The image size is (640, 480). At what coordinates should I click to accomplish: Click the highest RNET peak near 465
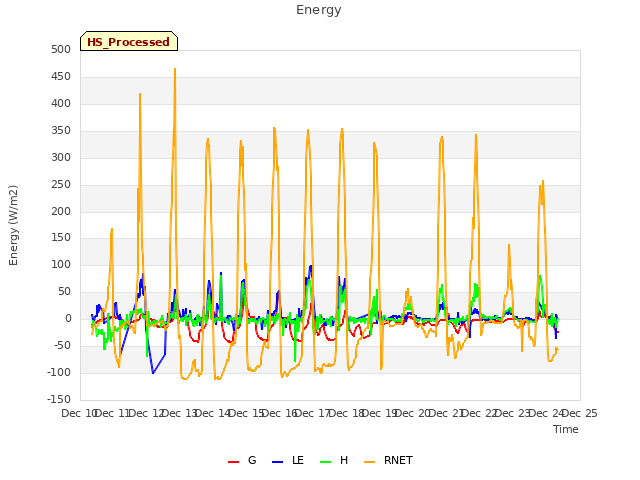tap(175, 69)
